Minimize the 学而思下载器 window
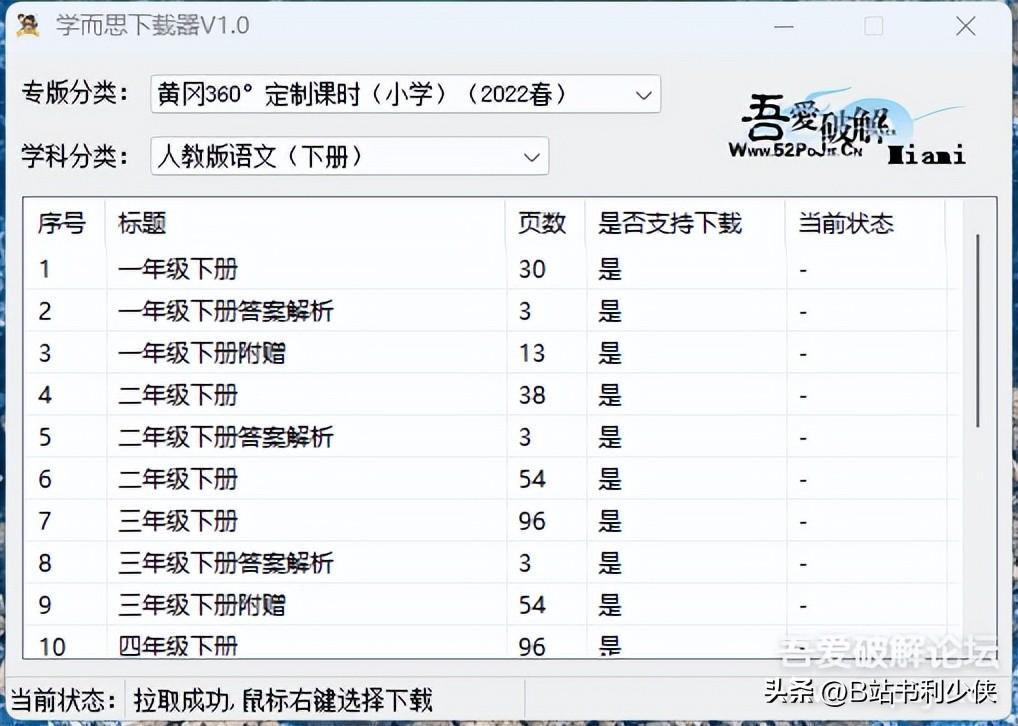Viewport: 1018px width, 726px height. [784, 27]
